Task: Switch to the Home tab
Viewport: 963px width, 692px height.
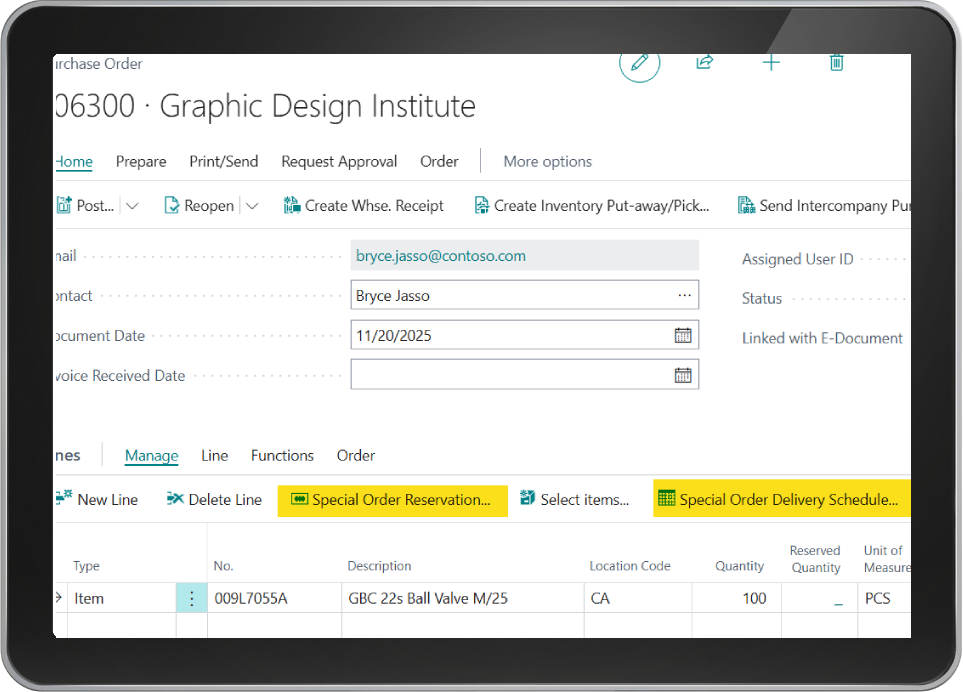Action: tap(74, 161)
